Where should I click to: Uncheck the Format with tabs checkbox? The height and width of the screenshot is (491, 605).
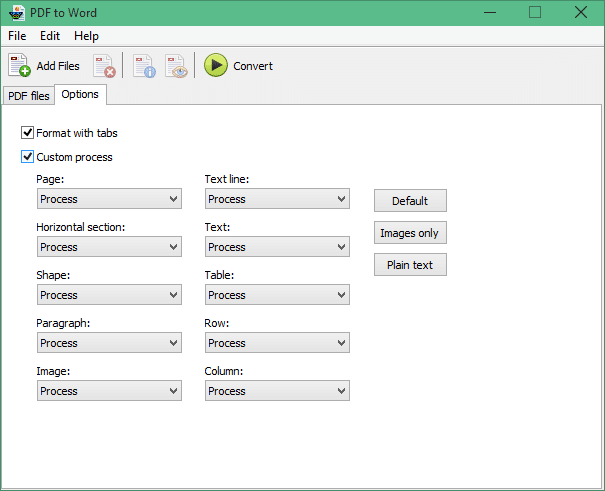(27, 133)
